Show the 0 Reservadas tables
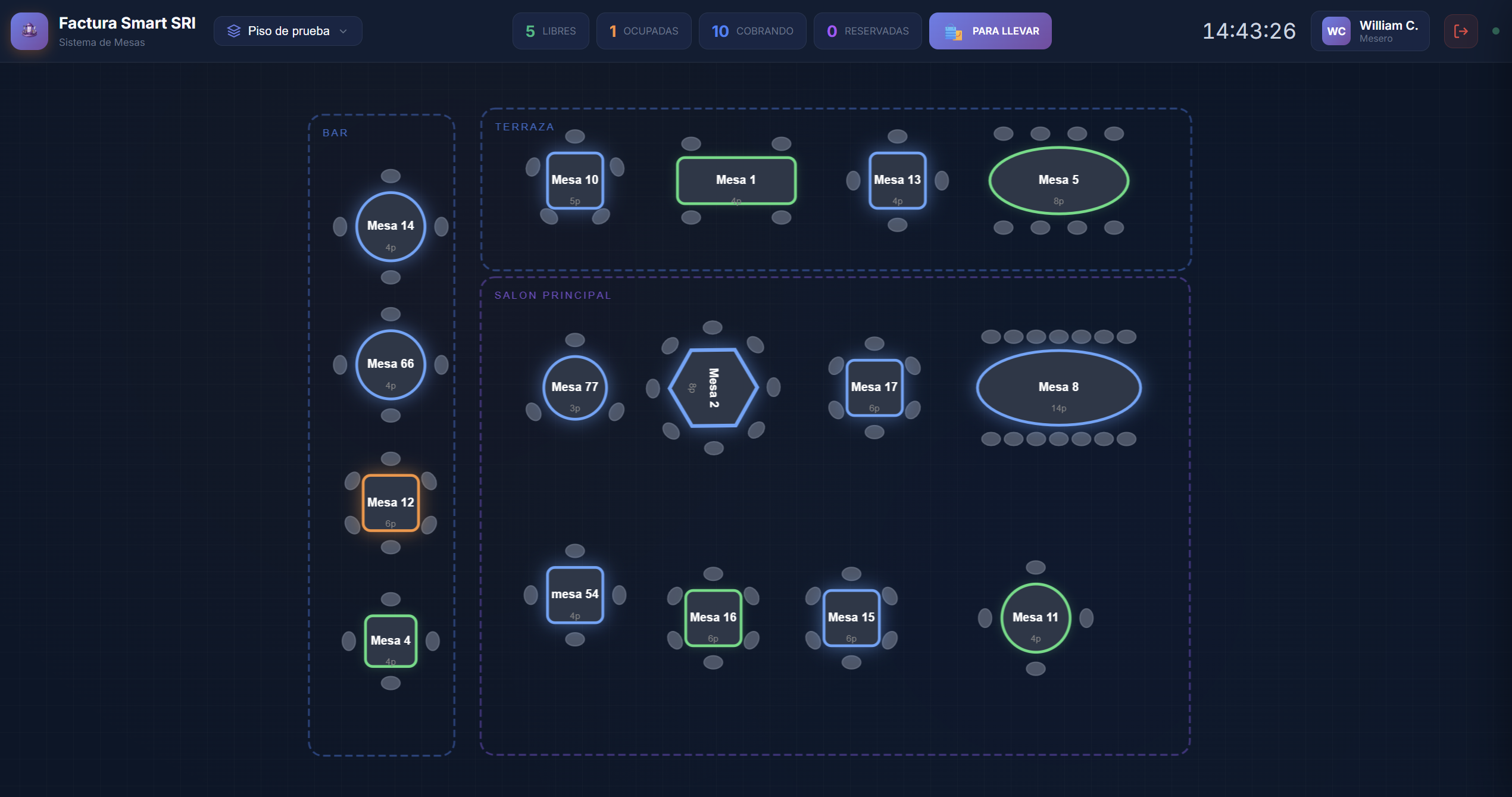 [867, 31]
